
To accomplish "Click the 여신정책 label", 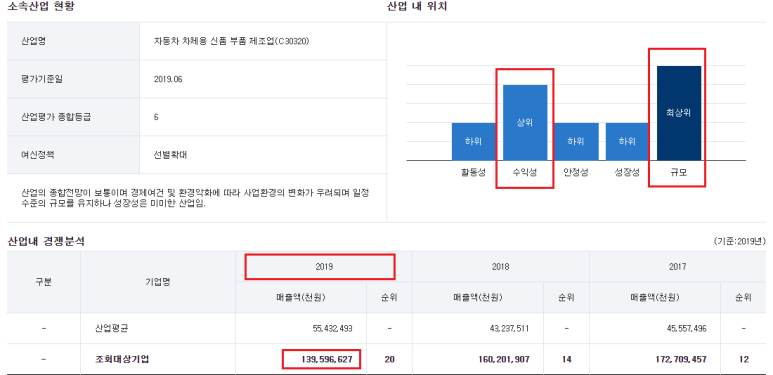I will pos(38,155).
